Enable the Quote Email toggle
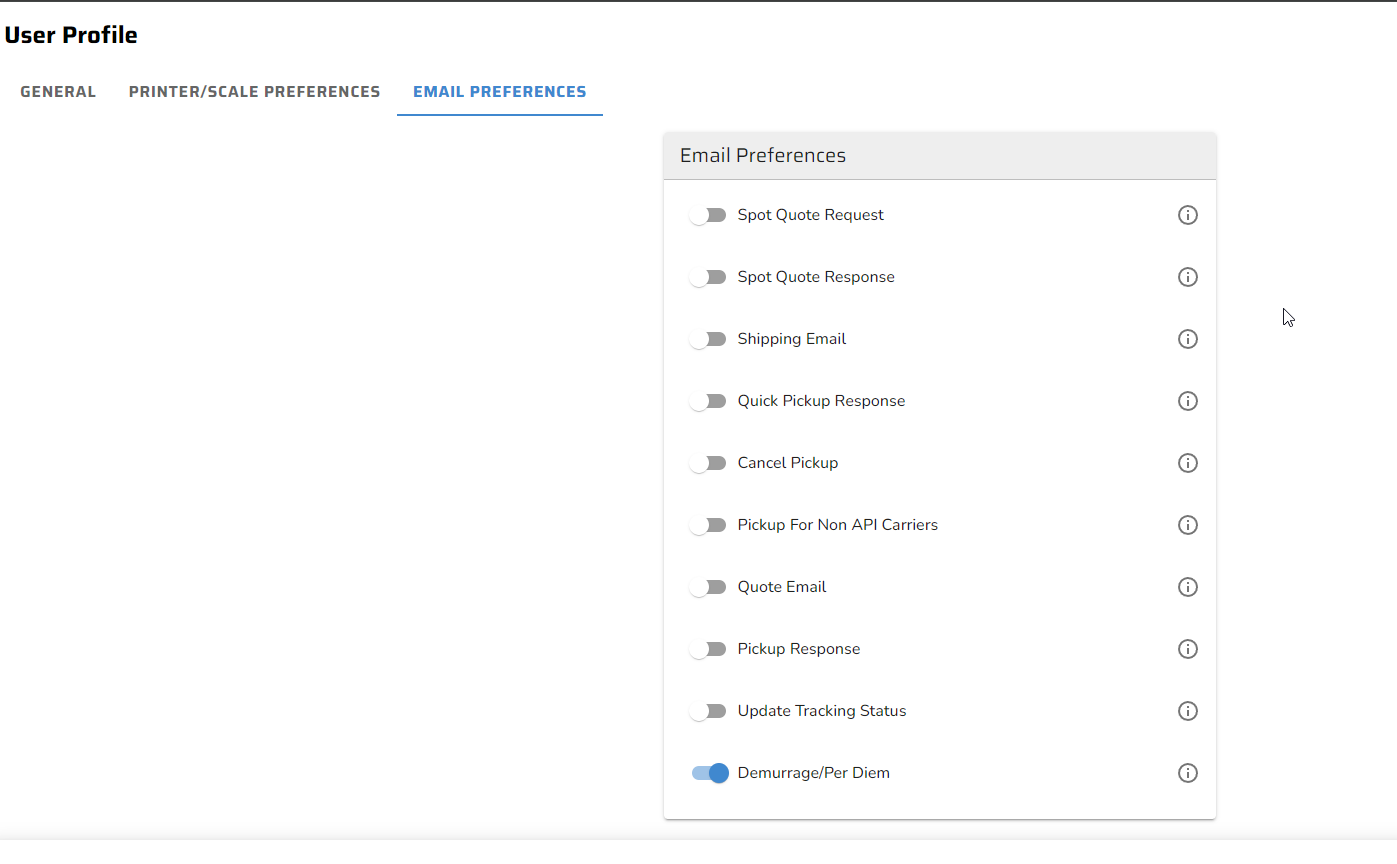 pos(708,587)
